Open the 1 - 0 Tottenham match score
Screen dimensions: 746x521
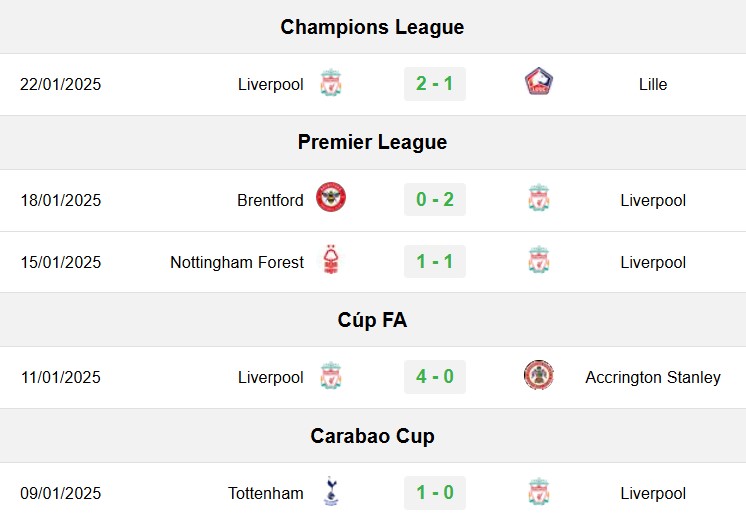tap(435, 493)
